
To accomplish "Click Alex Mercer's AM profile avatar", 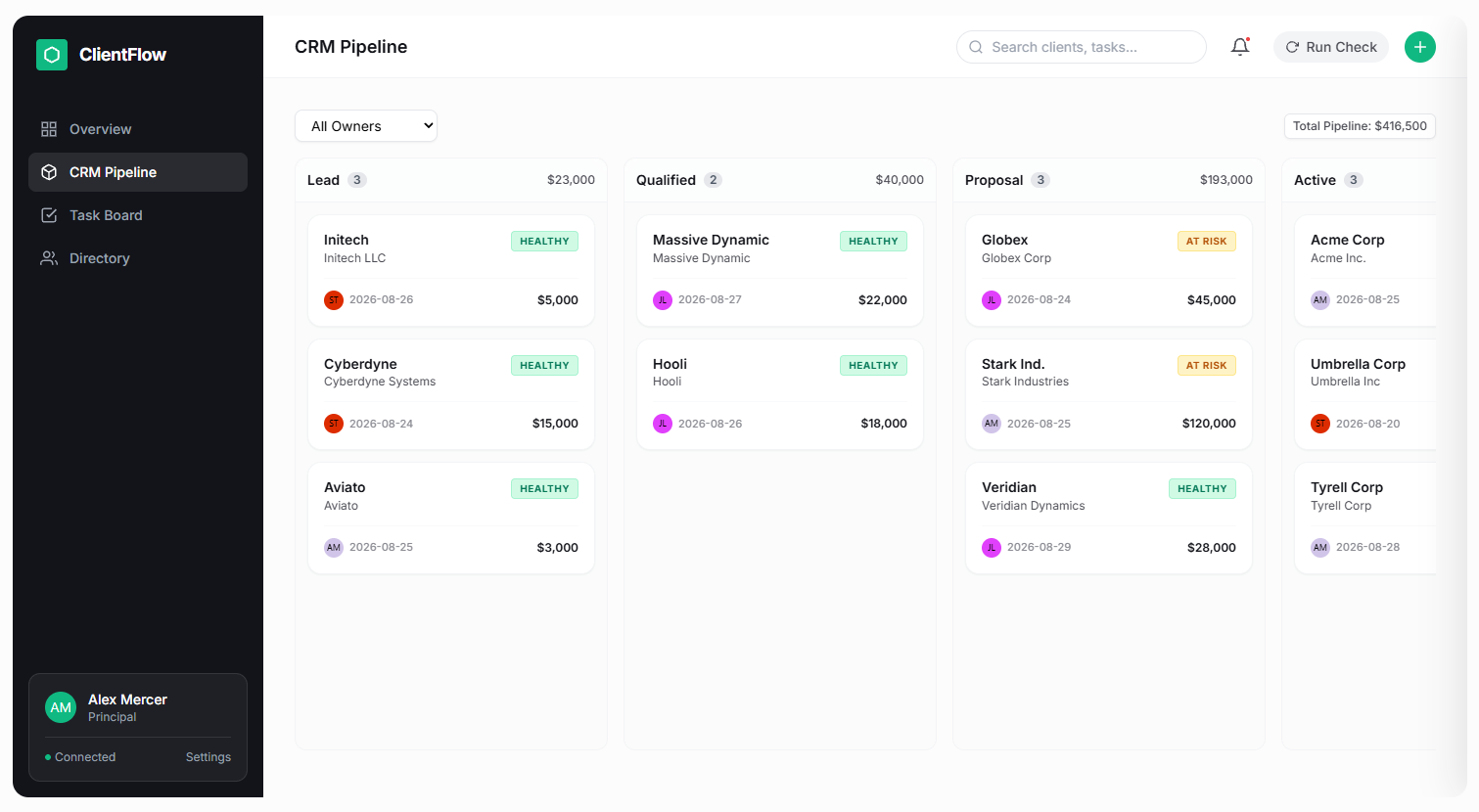I will [61, 707].
